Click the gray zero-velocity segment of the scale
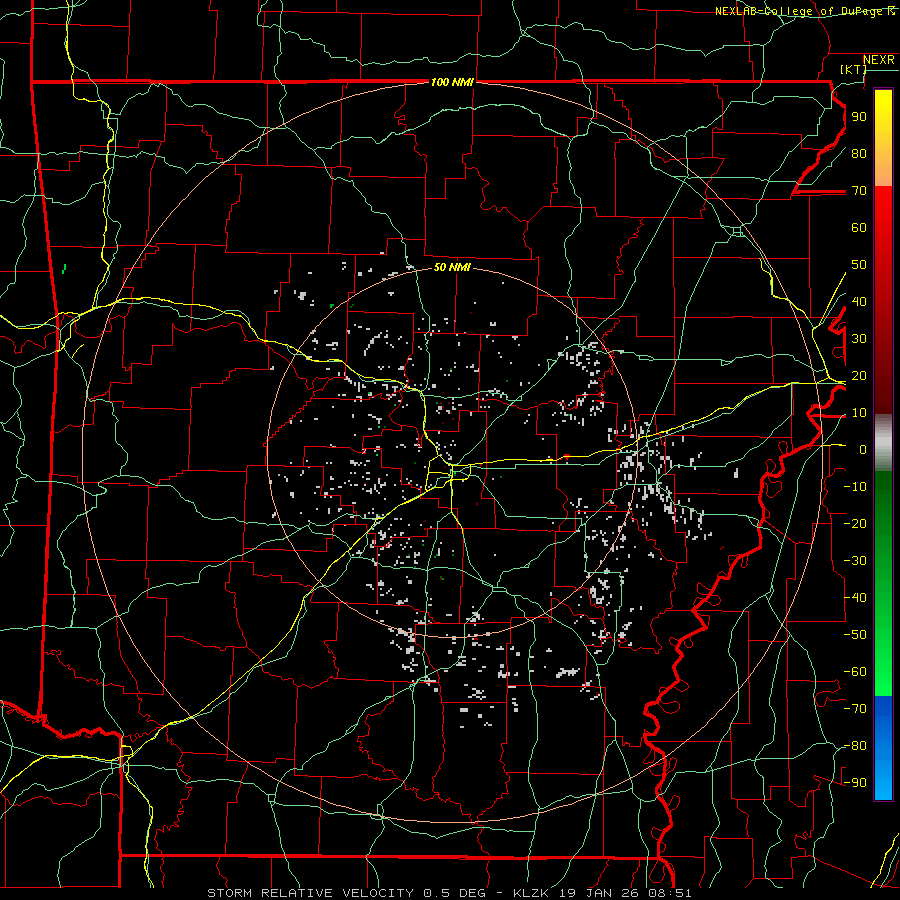Screen dimensions: 900x900 [883, 442]
